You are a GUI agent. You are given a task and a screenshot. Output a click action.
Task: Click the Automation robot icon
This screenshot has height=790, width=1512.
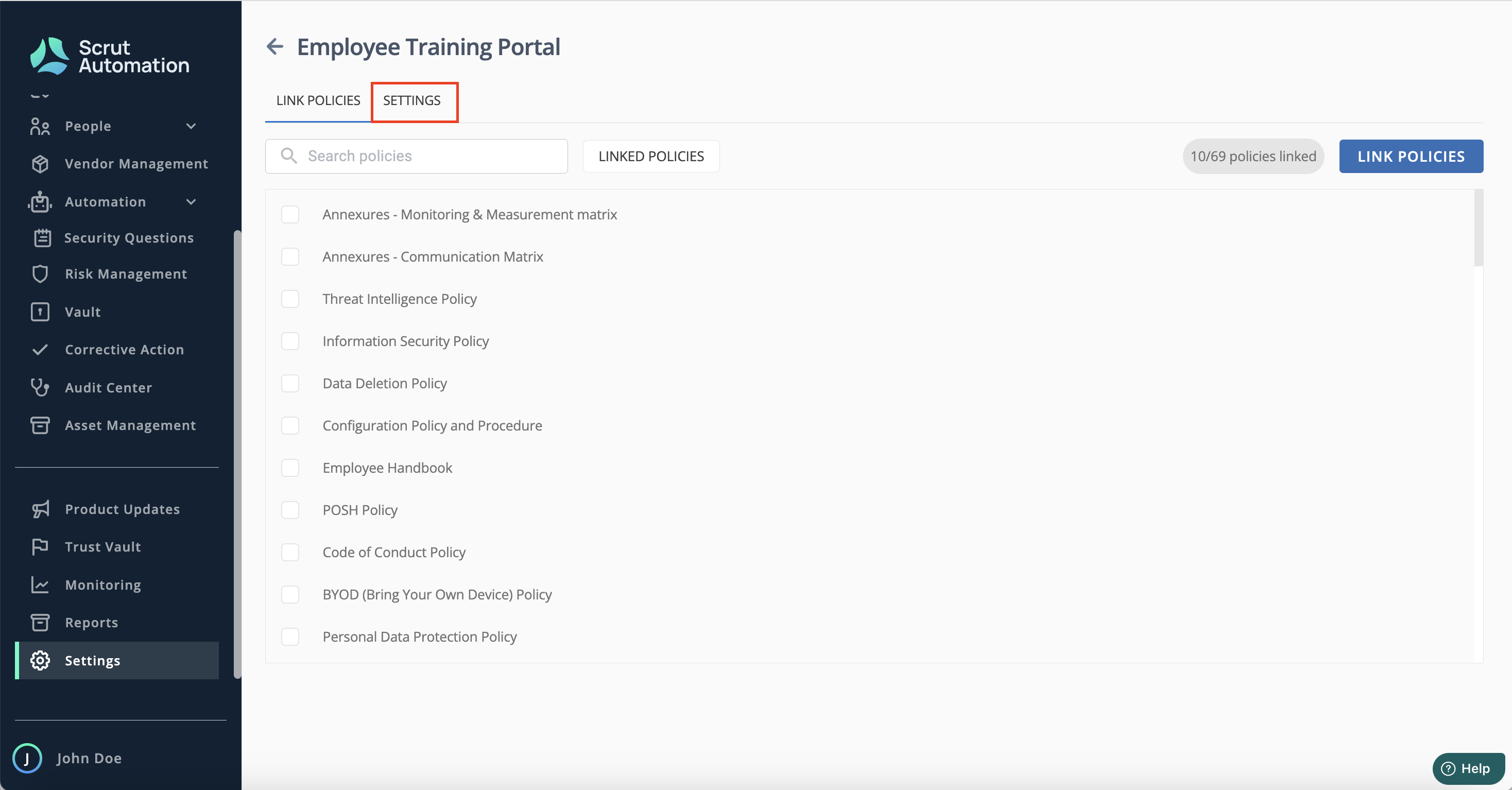[x=40, y=201]
